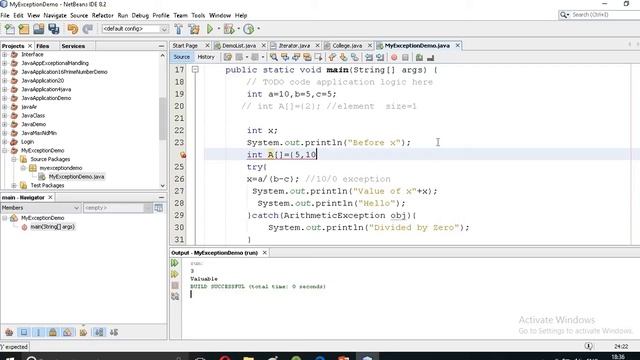Close the Output MyExceptionDemo tab
Viewport: 640px width, 360px height.
264,253
